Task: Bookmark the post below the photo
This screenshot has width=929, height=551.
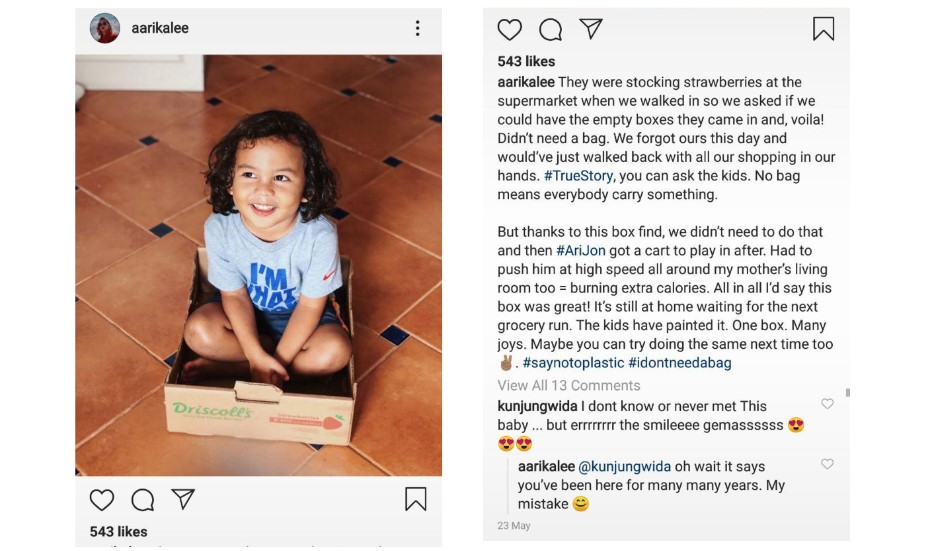Action: (416, 499)
